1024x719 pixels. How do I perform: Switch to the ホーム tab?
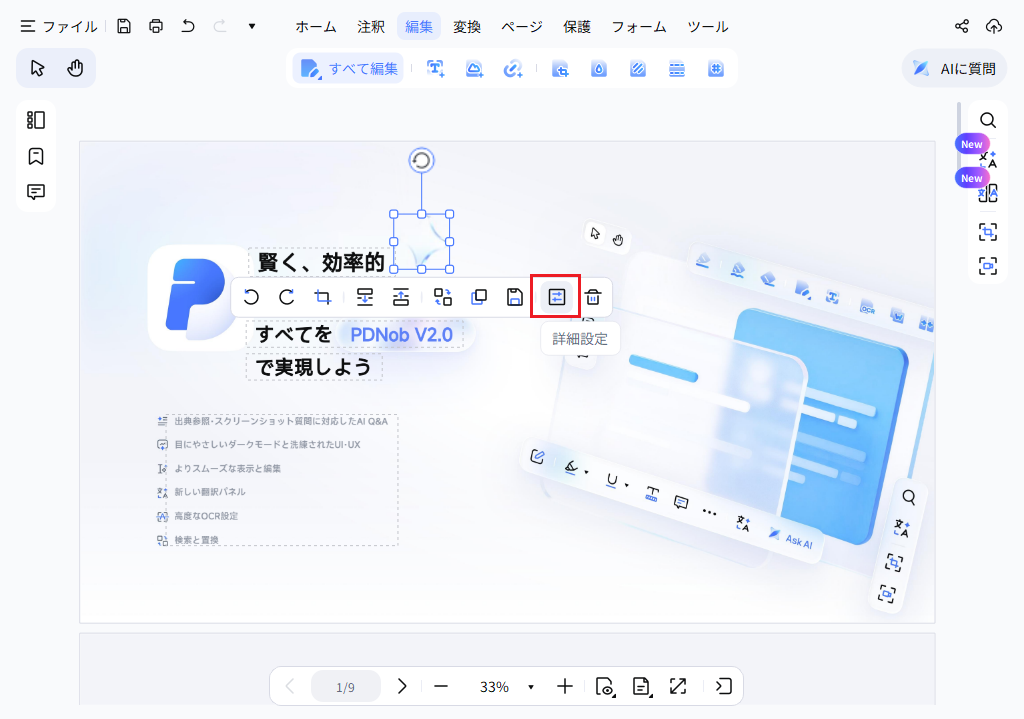[316, 27]
